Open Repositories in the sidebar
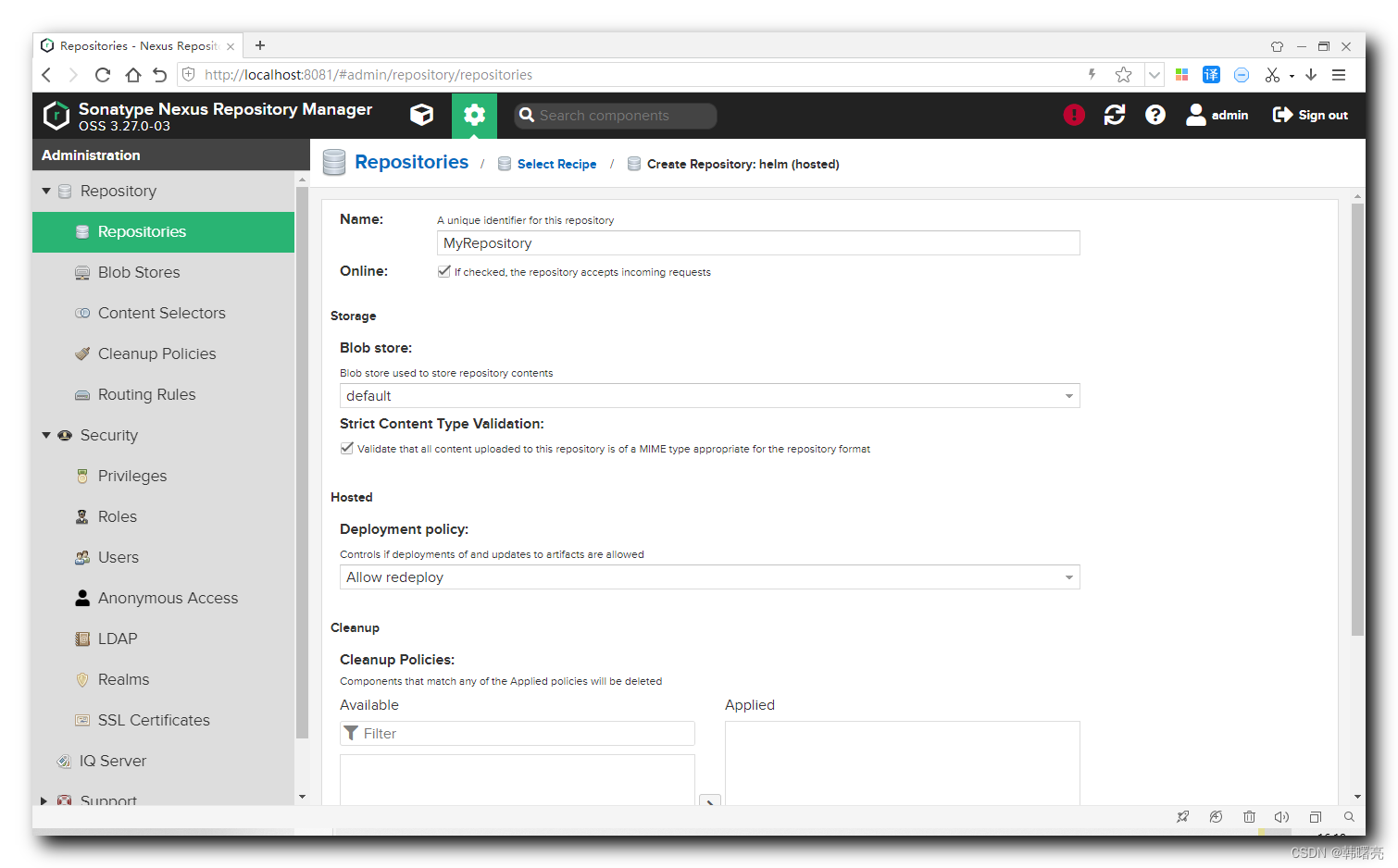 point(163,232)
